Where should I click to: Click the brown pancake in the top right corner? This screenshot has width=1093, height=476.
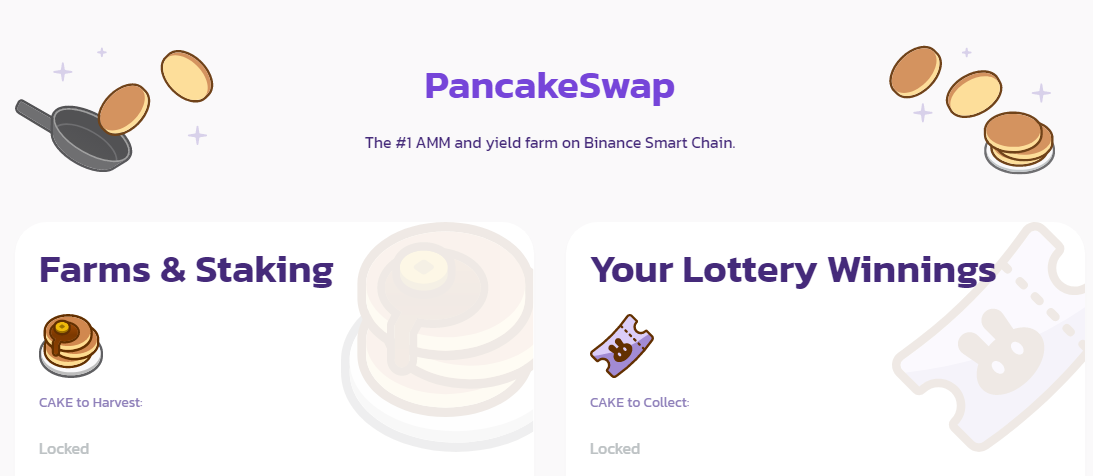coord(915,72)
